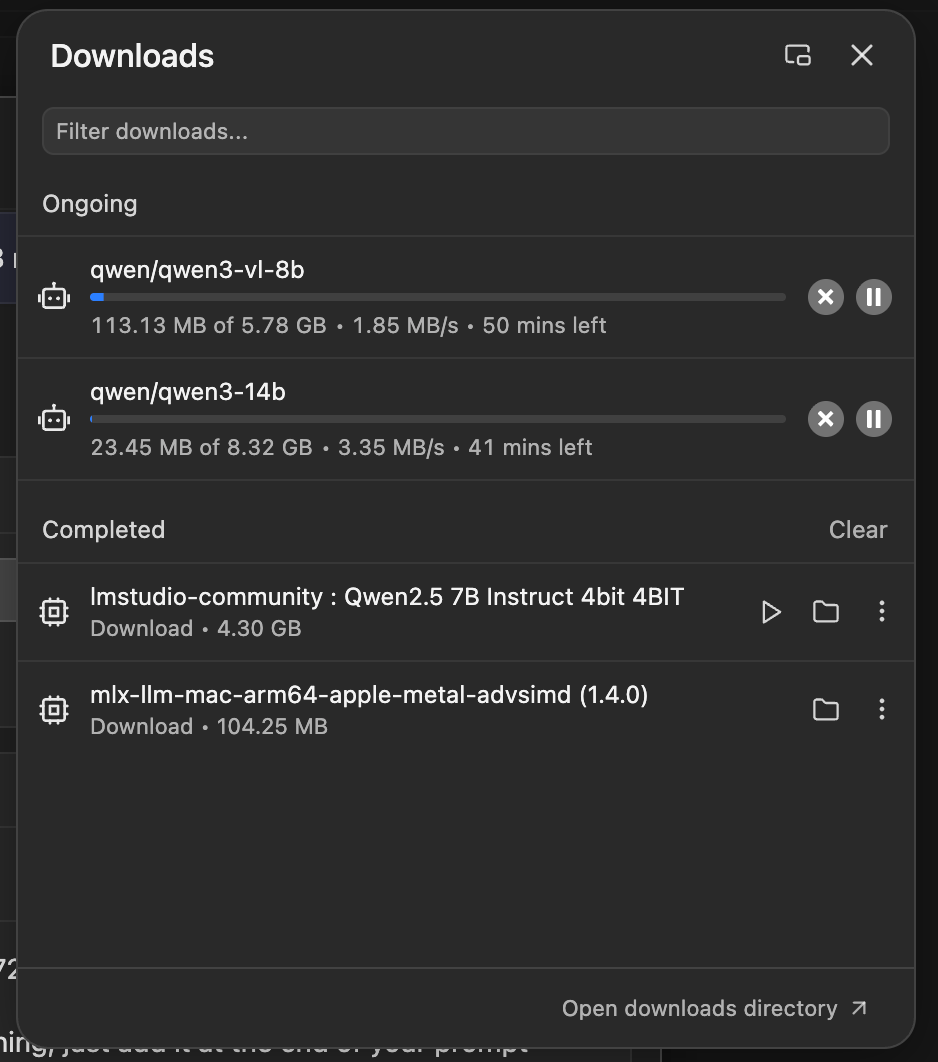Open more options for Qwen2.5 7B Instruct

click(x=881, y=612)
